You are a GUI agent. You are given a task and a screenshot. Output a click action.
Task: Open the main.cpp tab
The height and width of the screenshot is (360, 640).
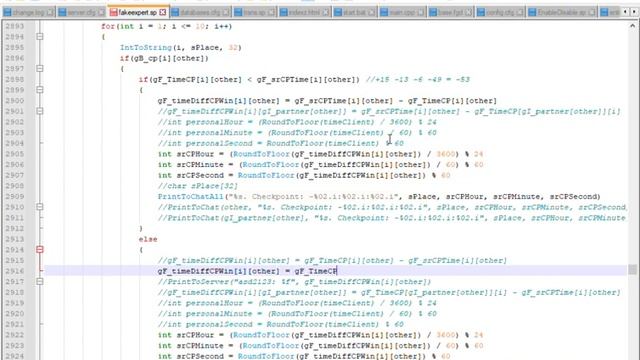pos(402,12)
